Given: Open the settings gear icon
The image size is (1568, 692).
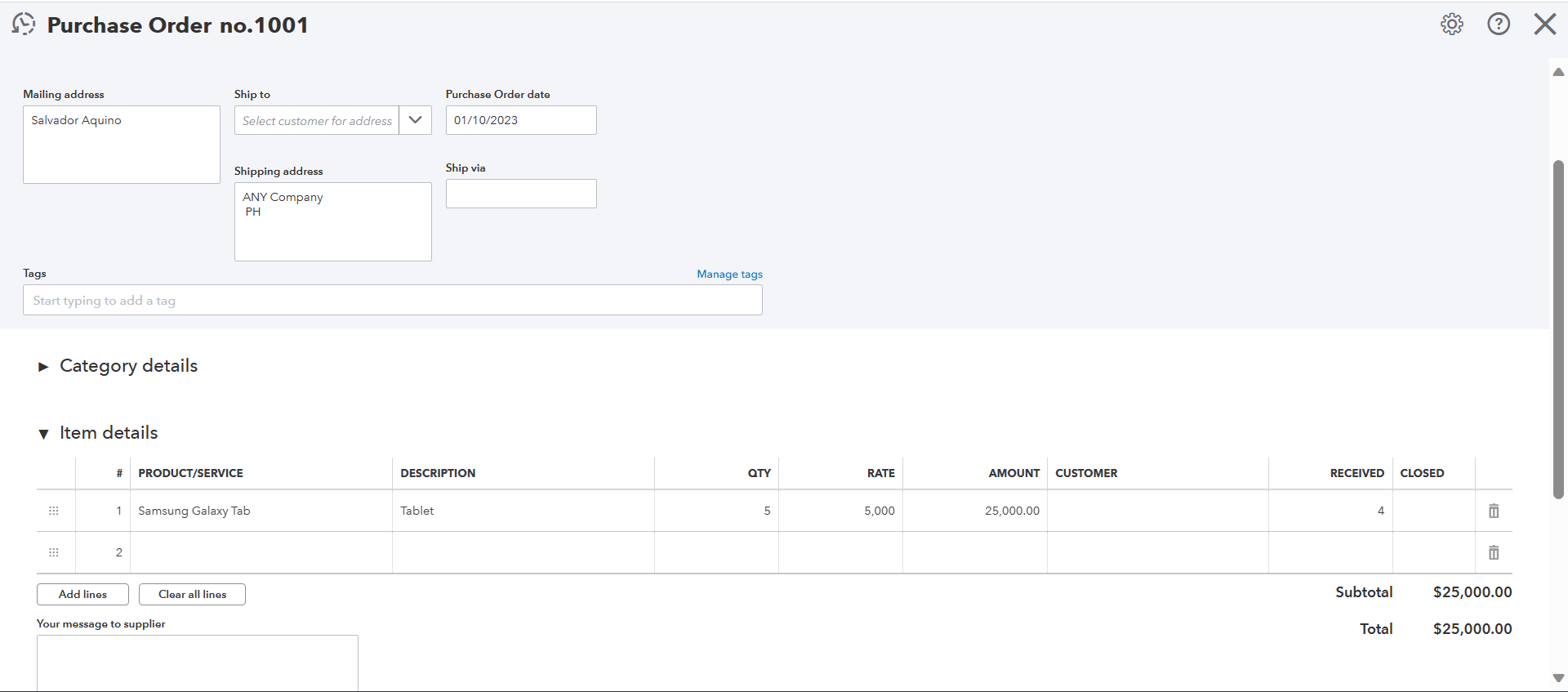Looking at the screenshot, I should pos(1451,25).
